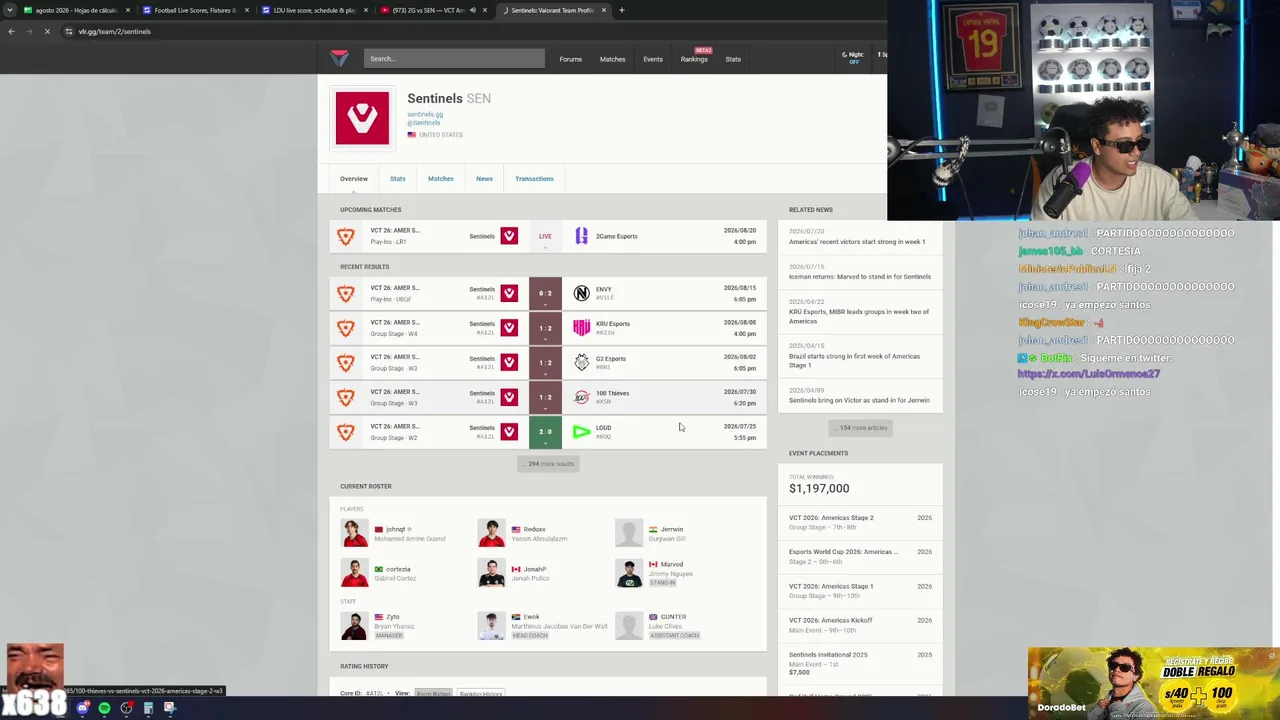The image size is (1280, 720).
Task: Open Events in the site navigation
Action: click(653, 59)
